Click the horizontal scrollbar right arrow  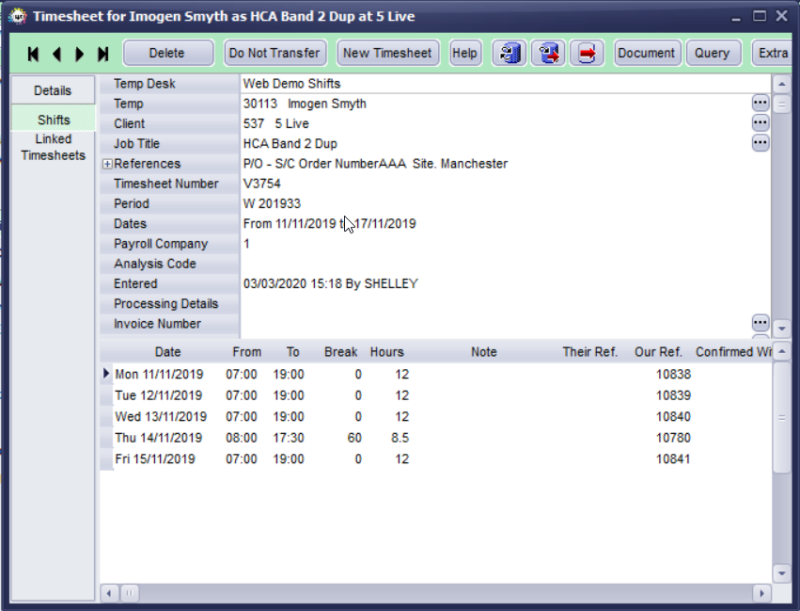point(762,593)
